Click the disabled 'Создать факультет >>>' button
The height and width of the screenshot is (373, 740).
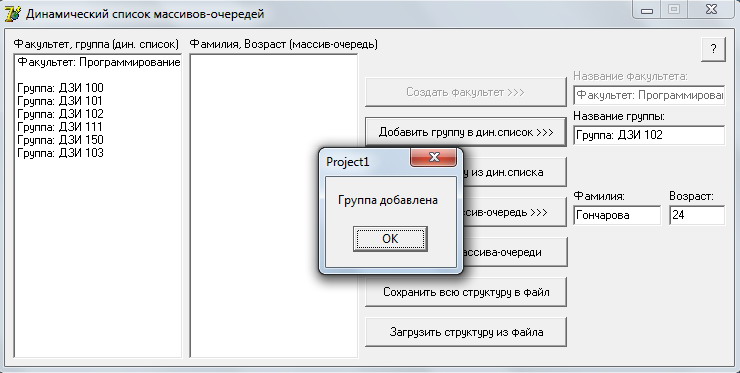[x=466, y=92]
